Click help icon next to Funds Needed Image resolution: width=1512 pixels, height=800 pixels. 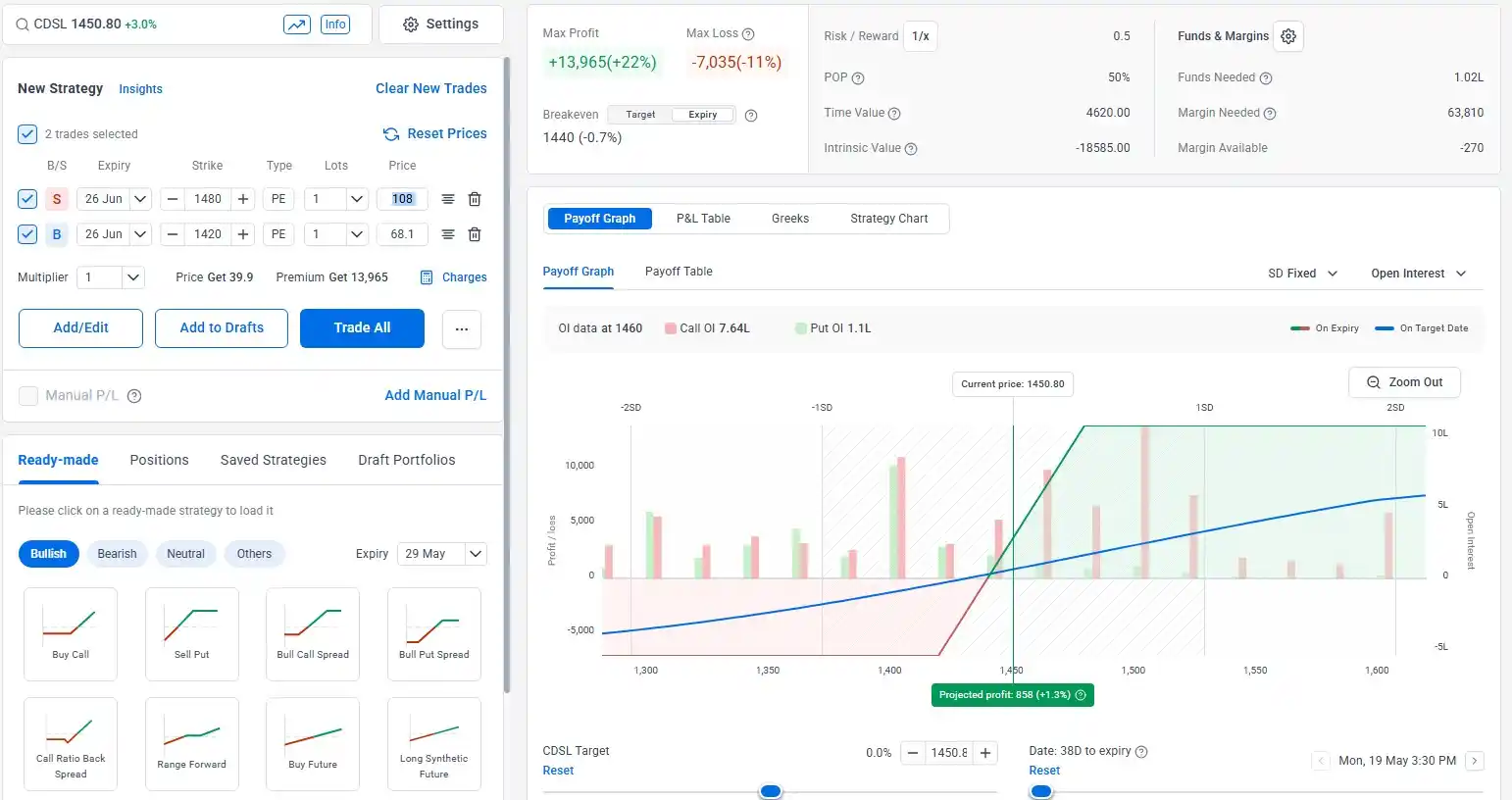tap(1266, 78)
